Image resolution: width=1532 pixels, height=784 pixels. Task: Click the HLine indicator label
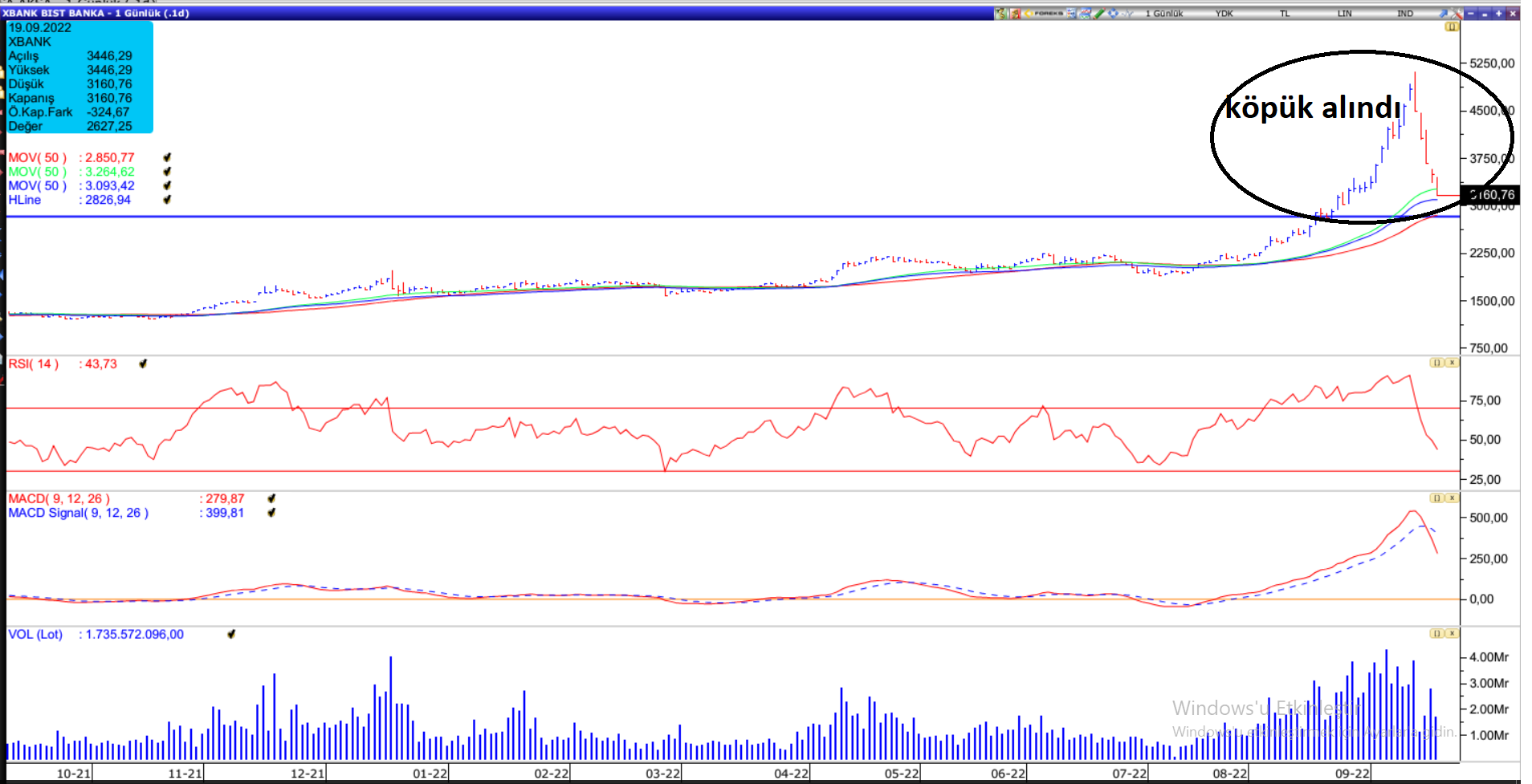[25, 200]
